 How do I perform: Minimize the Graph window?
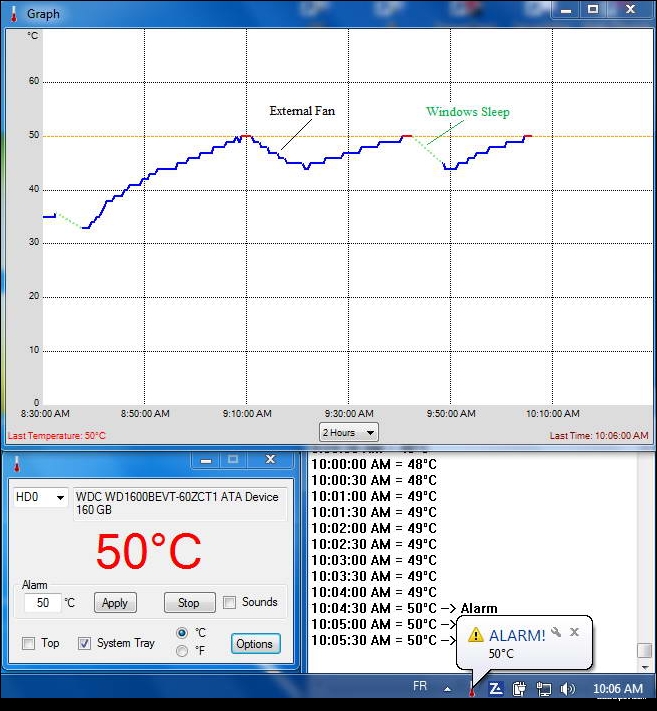point(566,10)
